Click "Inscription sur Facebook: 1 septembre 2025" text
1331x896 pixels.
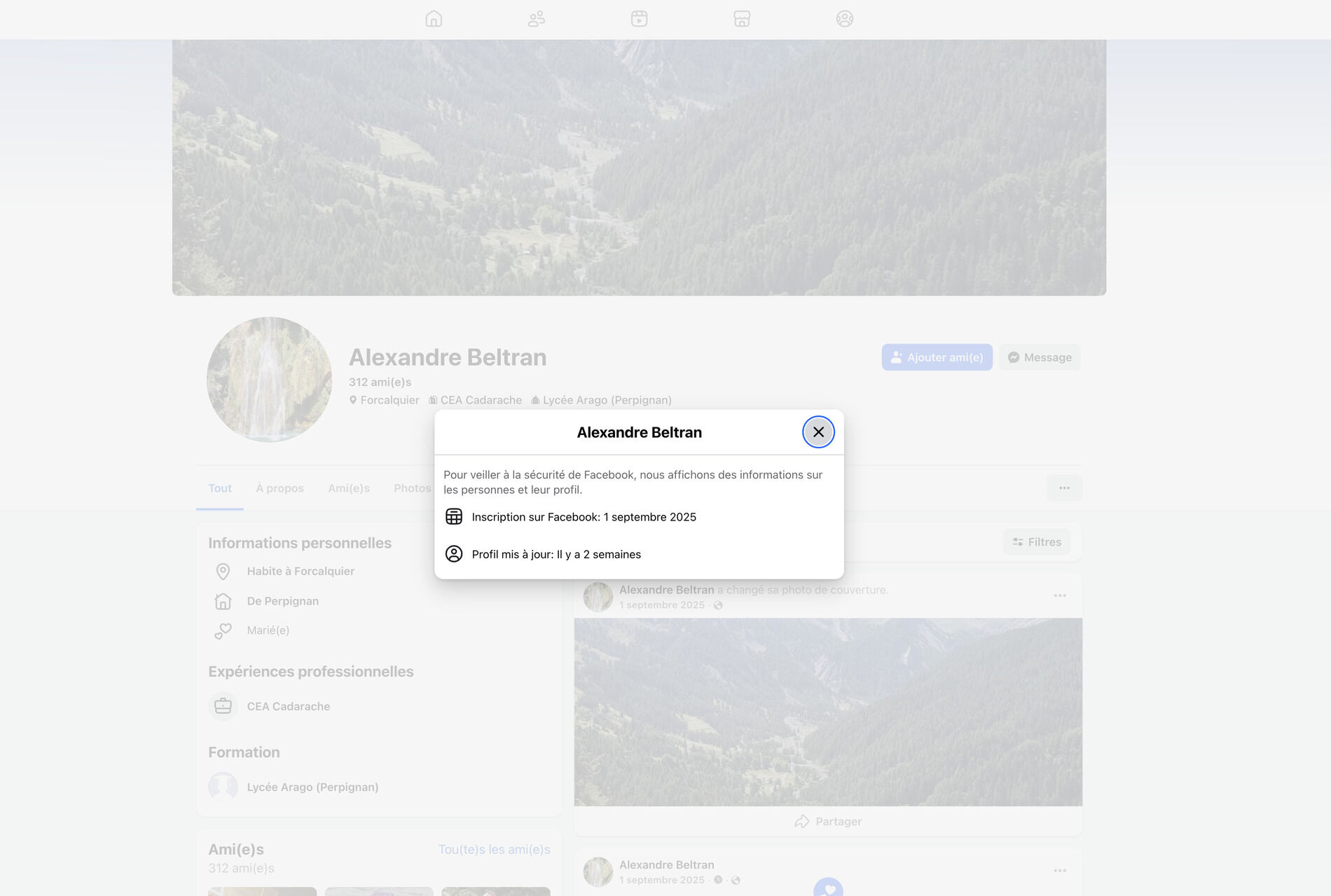pos(584,517)
